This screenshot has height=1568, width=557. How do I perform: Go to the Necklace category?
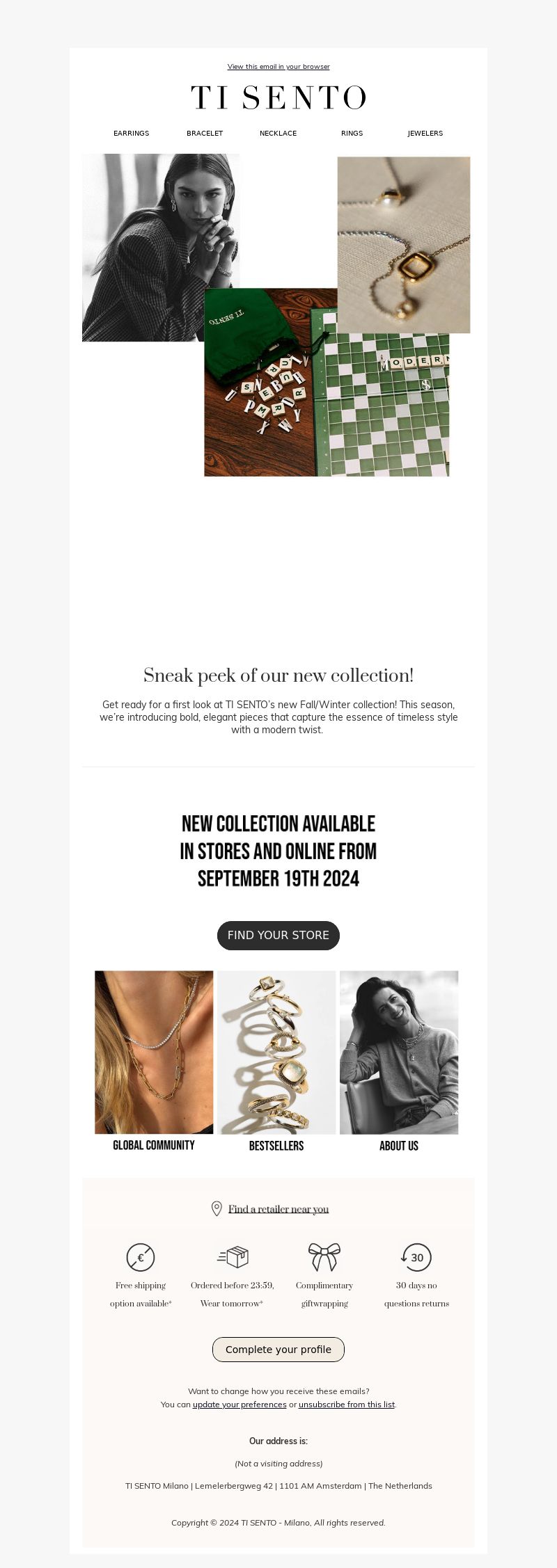tap(278, 133)
